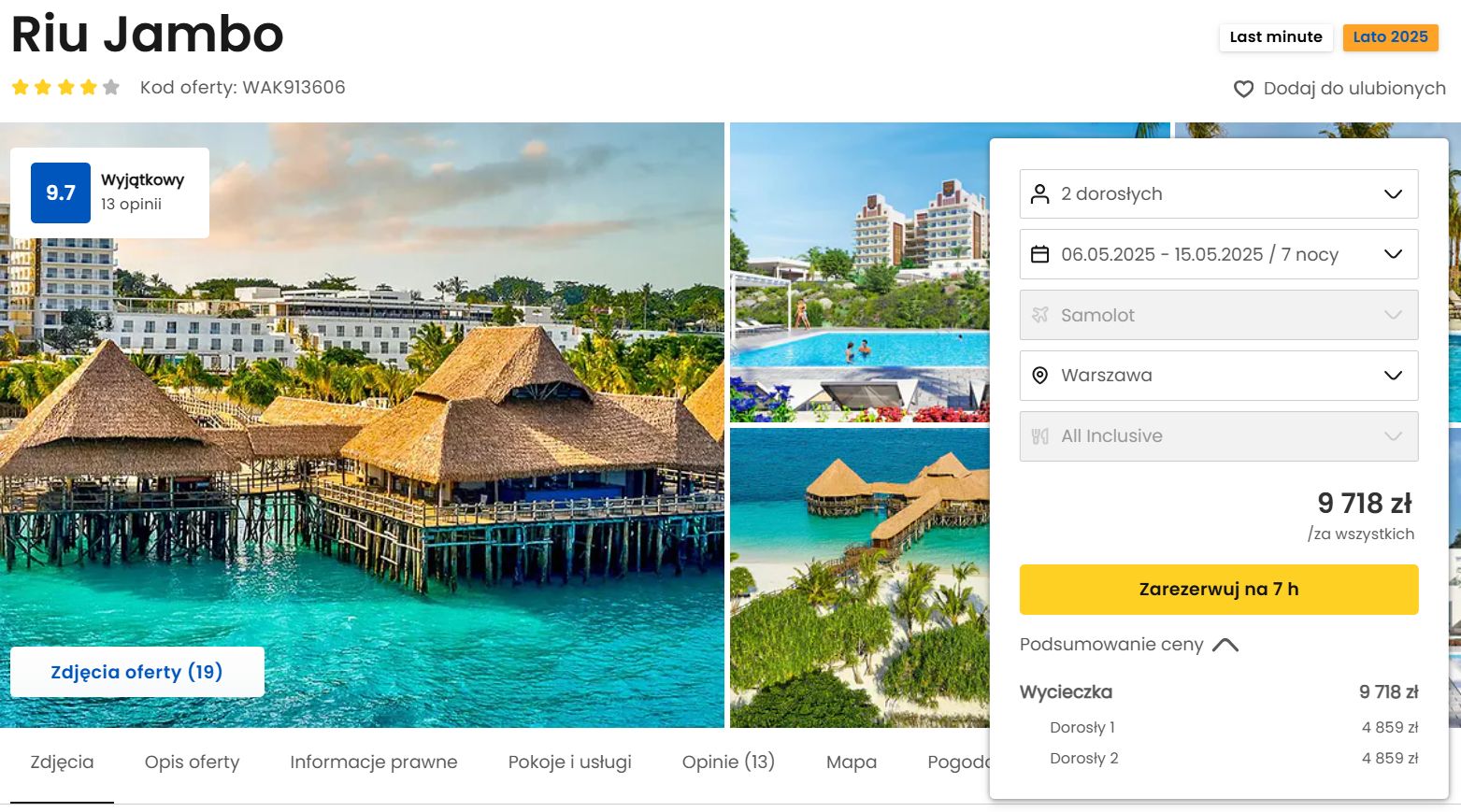
Task: Open the aerial beach pier photo thumbnail
Action: click(x=859, y=577)
